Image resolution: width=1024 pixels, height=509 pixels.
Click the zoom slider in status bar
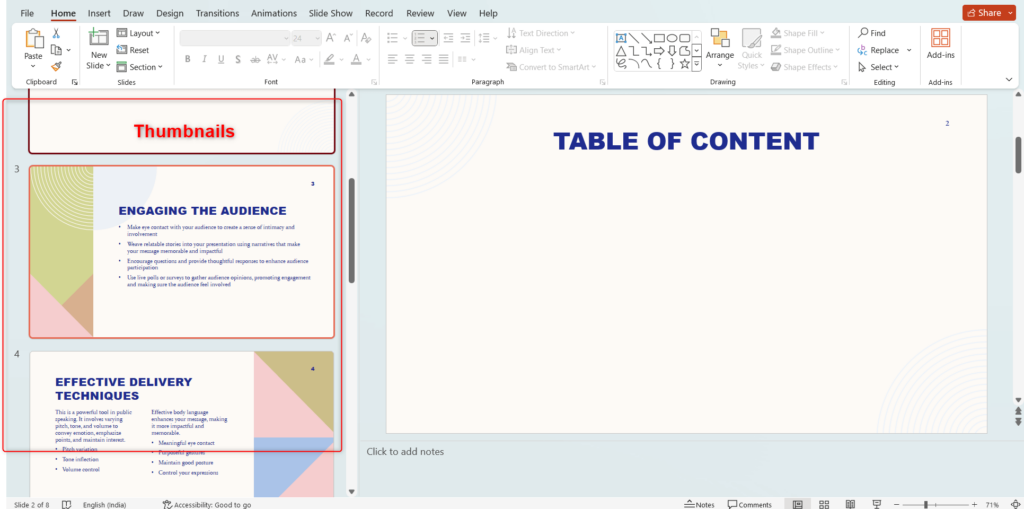[x=926, y=503]
